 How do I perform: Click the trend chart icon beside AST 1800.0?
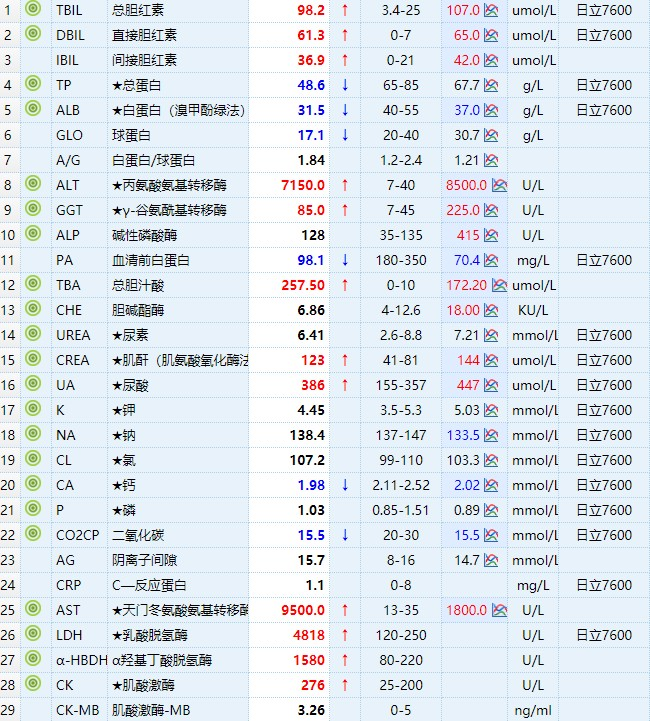click(499, 610)
